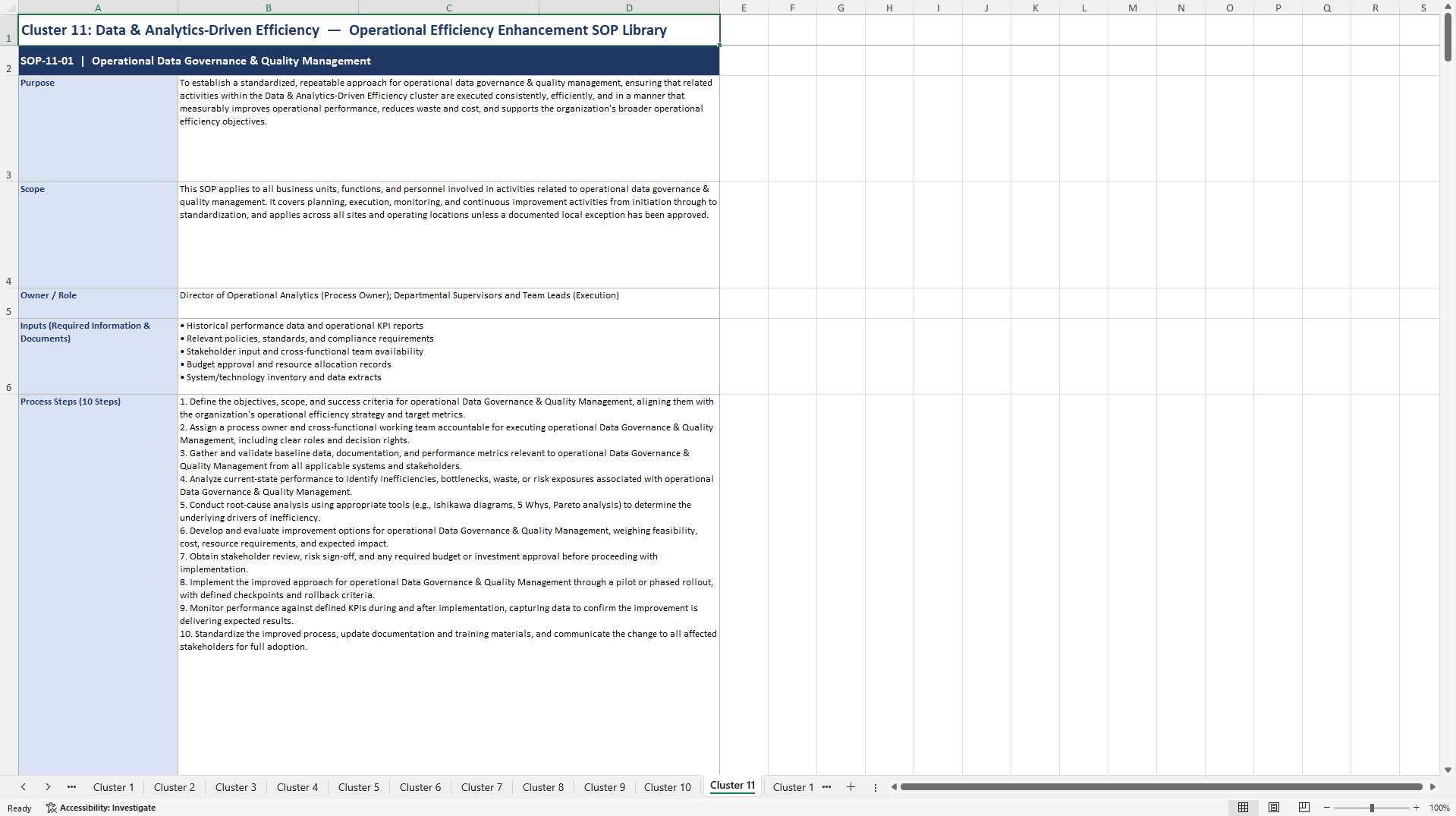Switch to Page Layout view
The image size is (1456, 816).
pyautogui.click(x=1273, y=808)
